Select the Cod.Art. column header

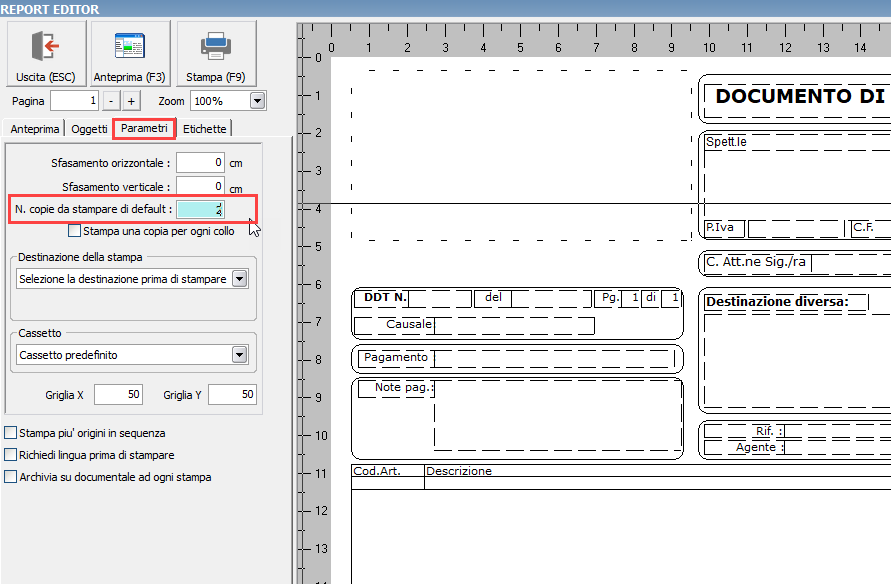click(377, 471)
